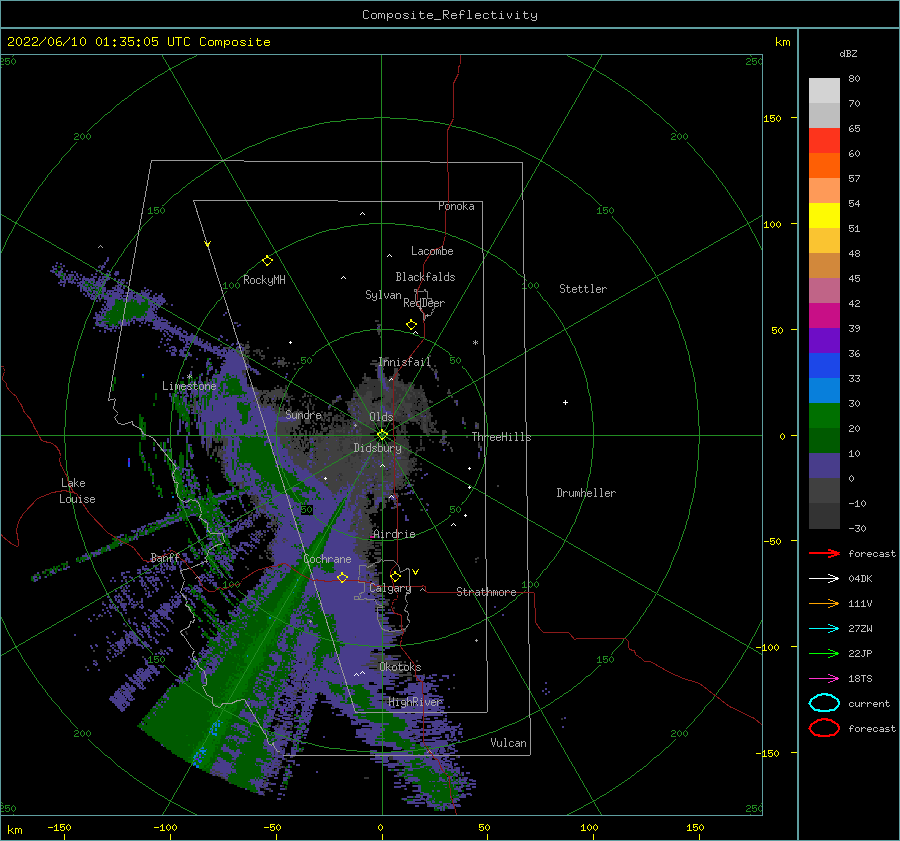This screenshot has width=900, height=841.
Task: Click the Airdrie city label
Action: pyautogui.click(x=394, y=534)
